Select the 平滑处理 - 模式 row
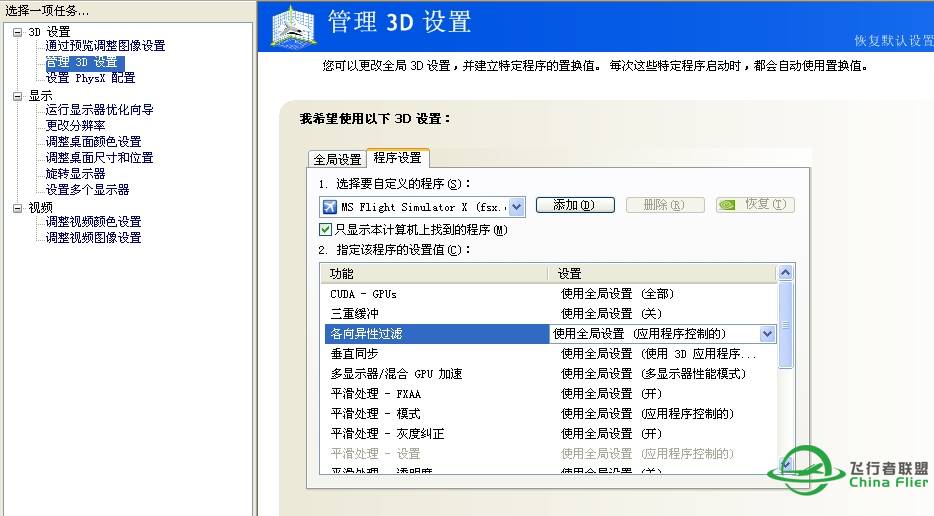934x516 pixels. [x=550, y=414]
